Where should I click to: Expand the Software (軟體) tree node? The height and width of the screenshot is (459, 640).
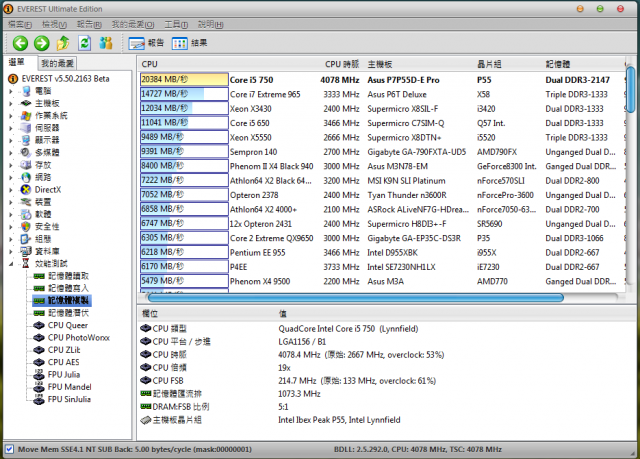pyautogui.click(x=11, y=214)
